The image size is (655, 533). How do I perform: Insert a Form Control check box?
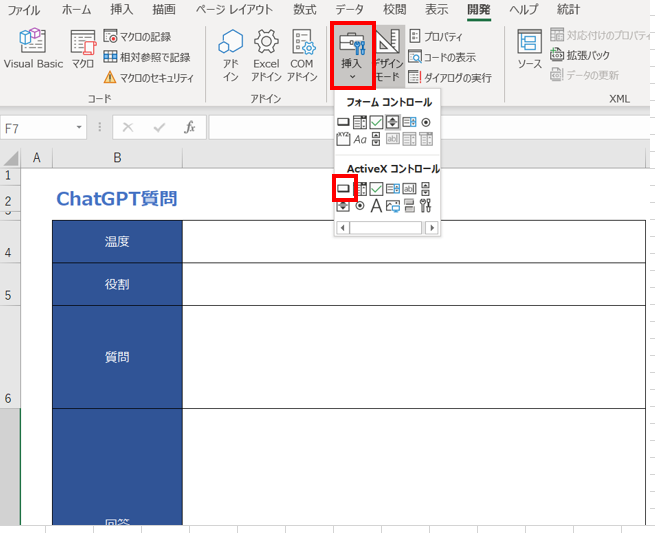pyautogui.click(x=376, y=122)
